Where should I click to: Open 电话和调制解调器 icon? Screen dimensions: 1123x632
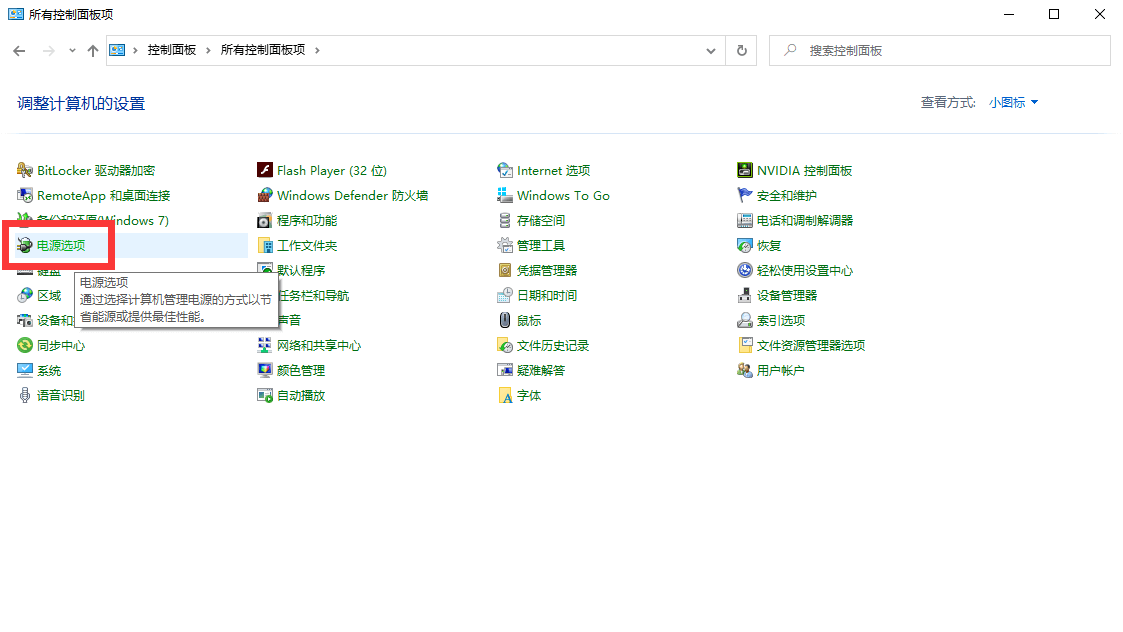click(x=745, y=221)
